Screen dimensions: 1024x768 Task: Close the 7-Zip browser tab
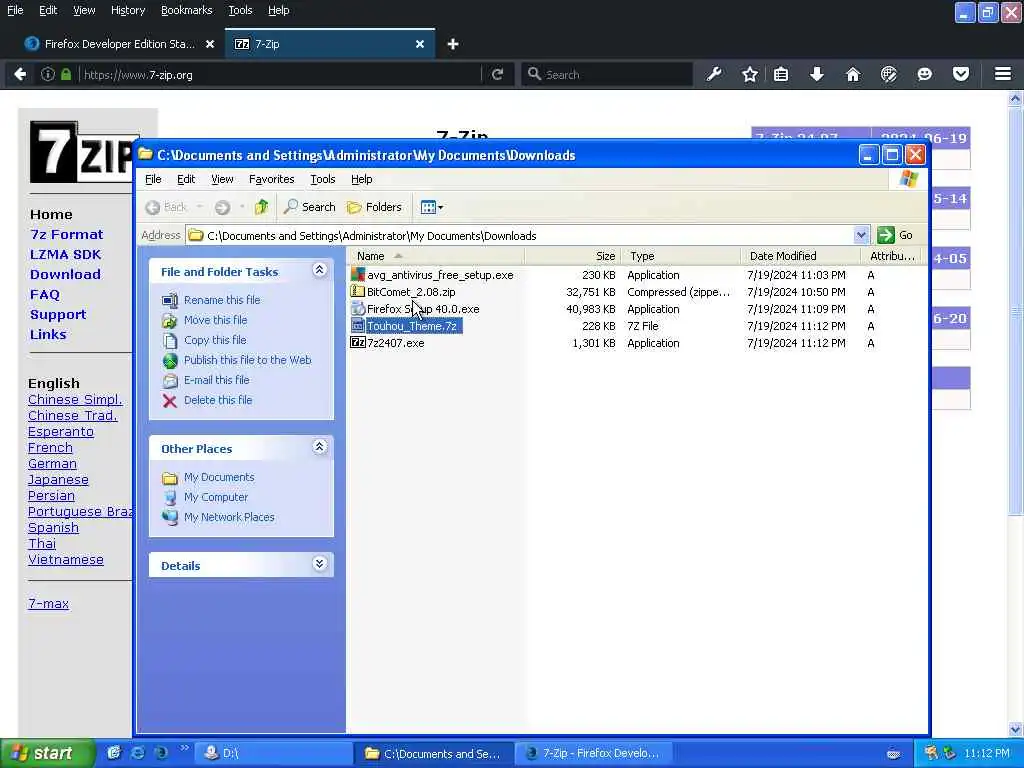(420, 44)
